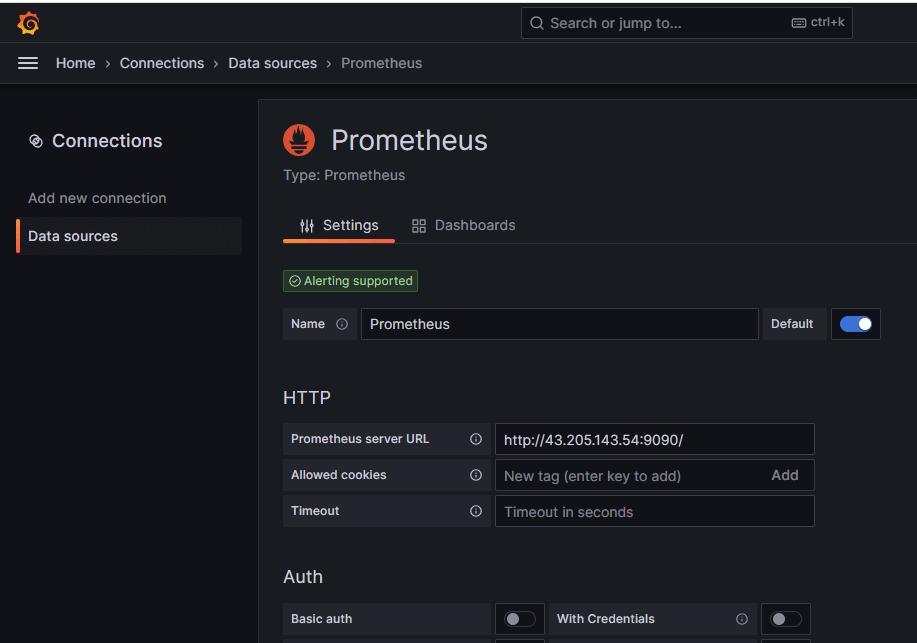Go to Data sources breadcrumb
Image resolution: width=917 pixels, height=643 pixels.
[x=273, y=63]
